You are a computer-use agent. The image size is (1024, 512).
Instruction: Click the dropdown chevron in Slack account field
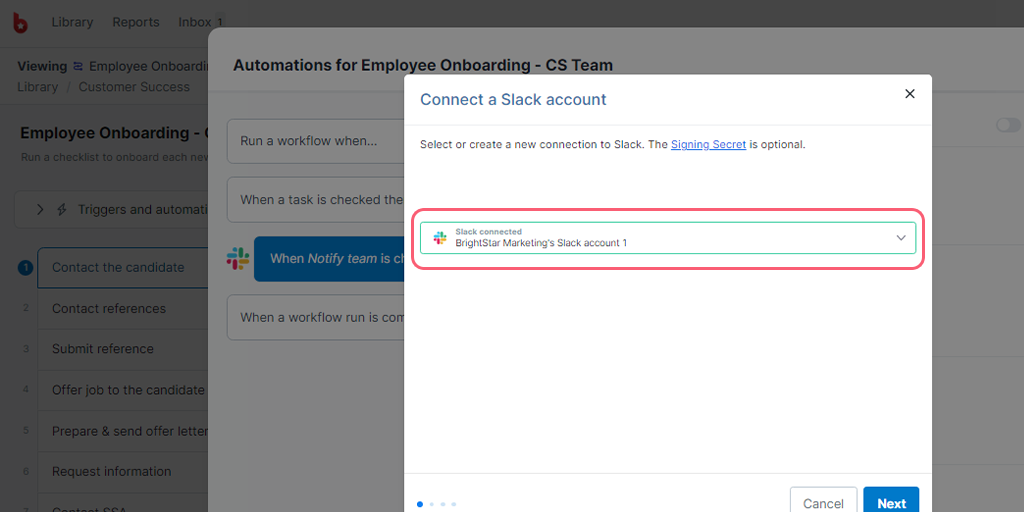pos(901,238)
